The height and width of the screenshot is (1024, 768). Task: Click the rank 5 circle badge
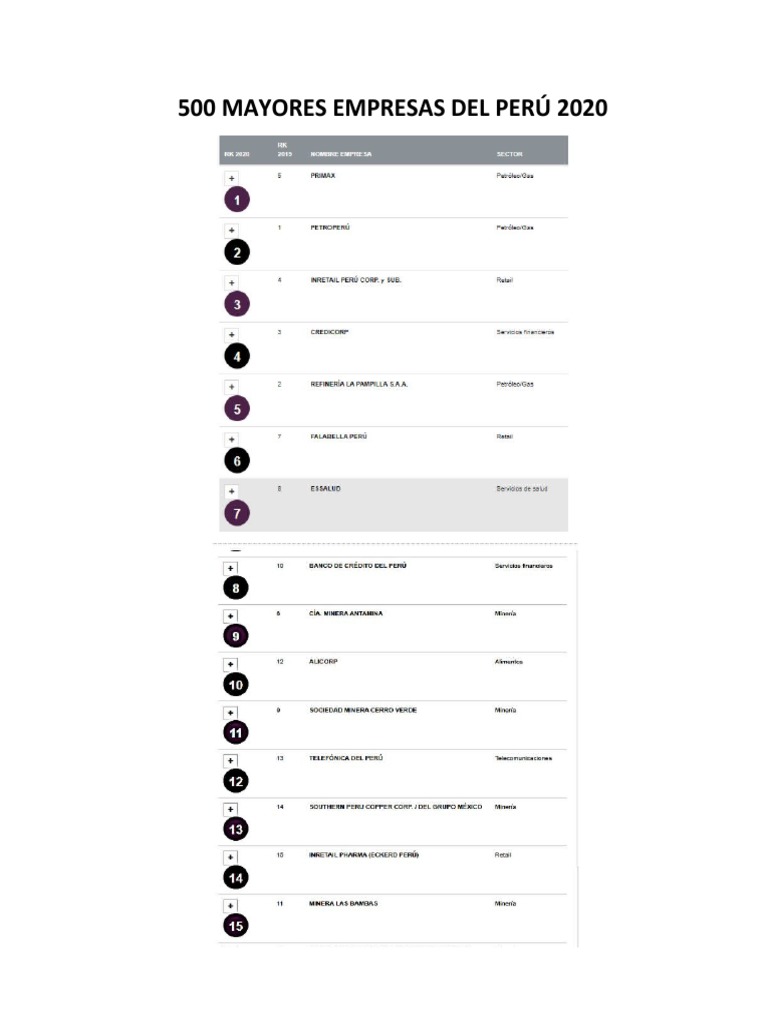click(237, 409)
